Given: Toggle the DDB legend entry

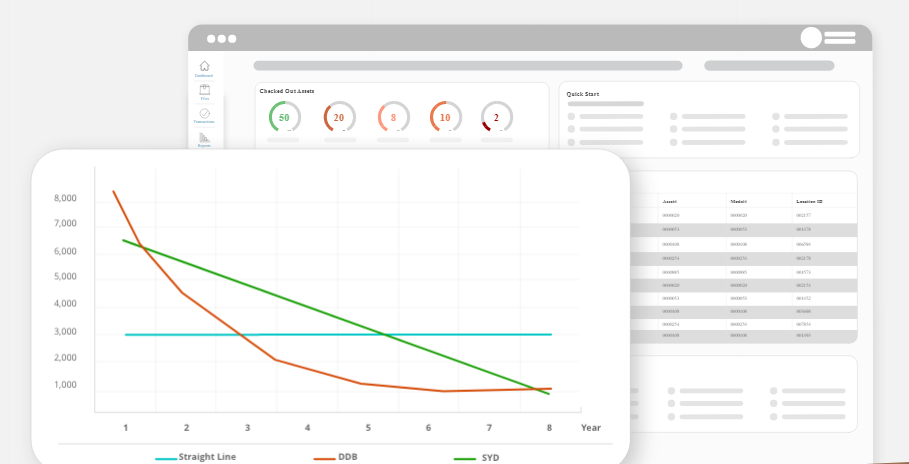Looking at the screenshot, I should pyautogui.click(x=336, y=457).
